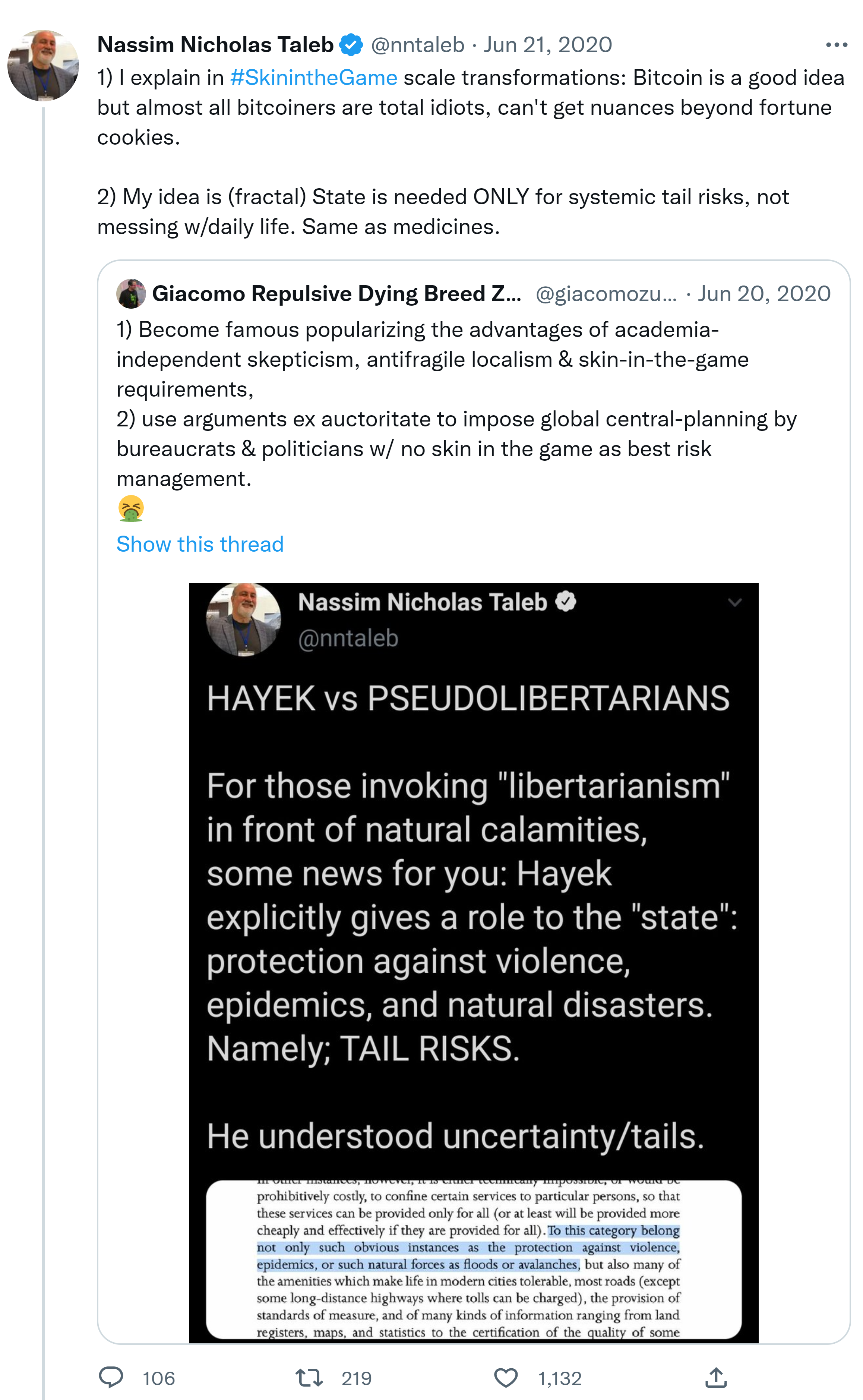Click the blue verified badge by Taleb's name
The width and height of the screenshot is (863, 1400).
pyautogui.click(x=351, y=45)
